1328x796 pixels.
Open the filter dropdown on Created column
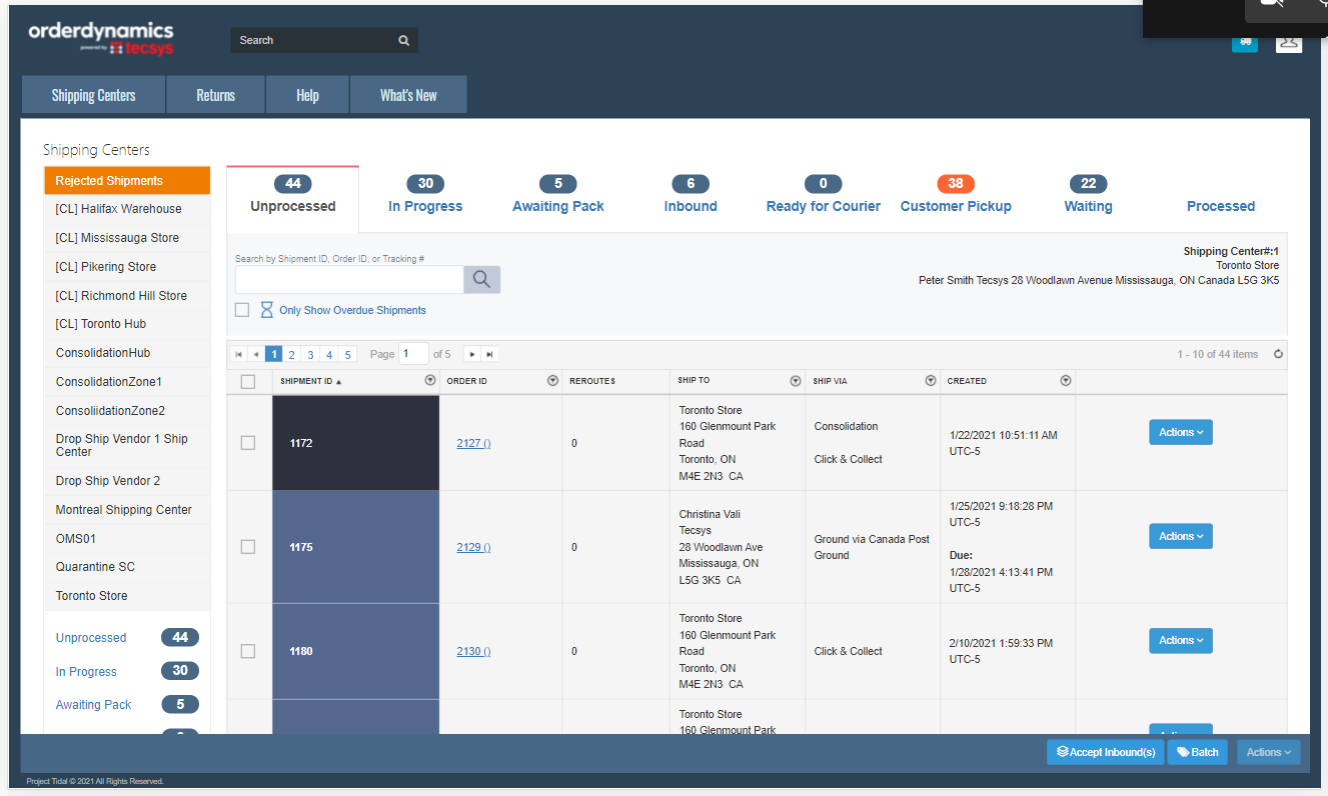pos(1065,380)
